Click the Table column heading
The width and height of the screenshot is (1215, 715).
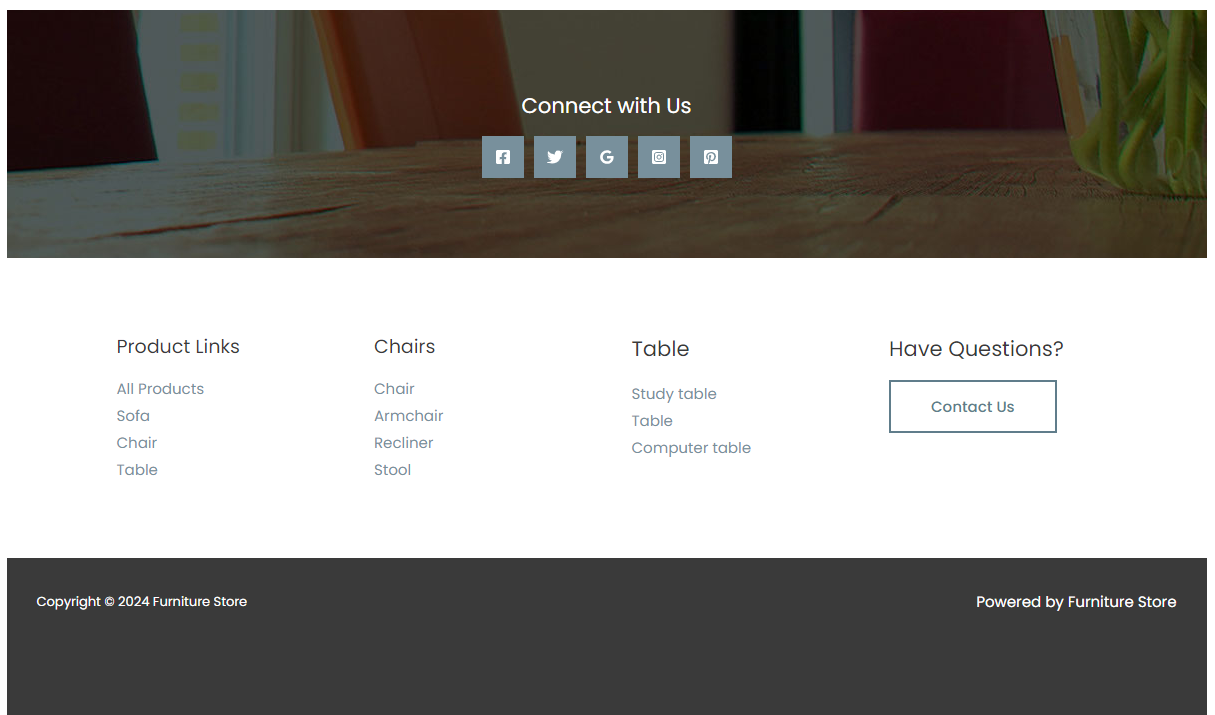[660, 349]
